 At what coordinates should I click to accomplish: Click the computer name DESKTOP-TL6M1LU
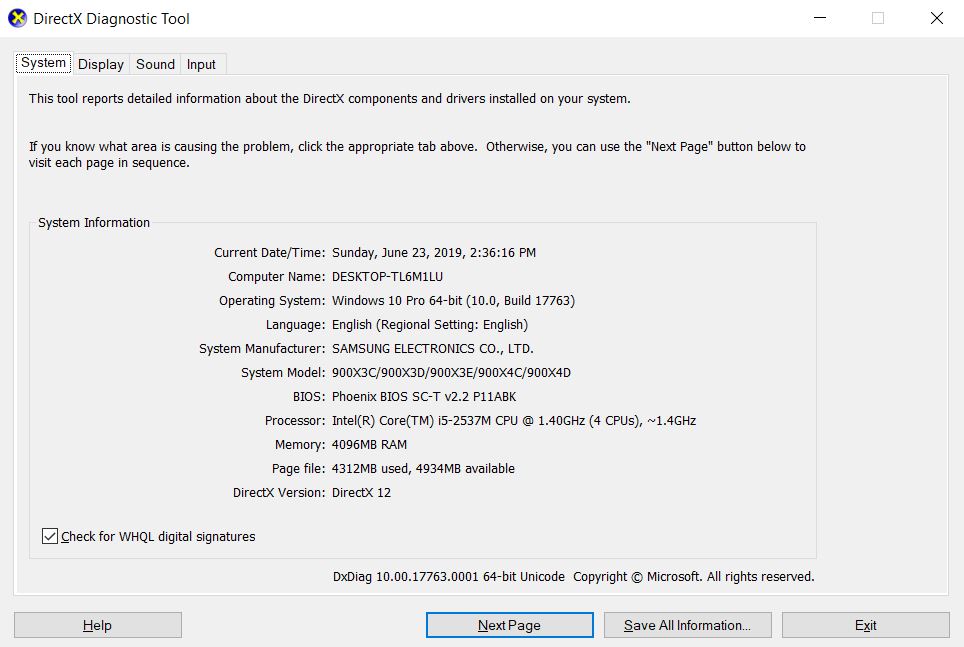coord(387,277)
